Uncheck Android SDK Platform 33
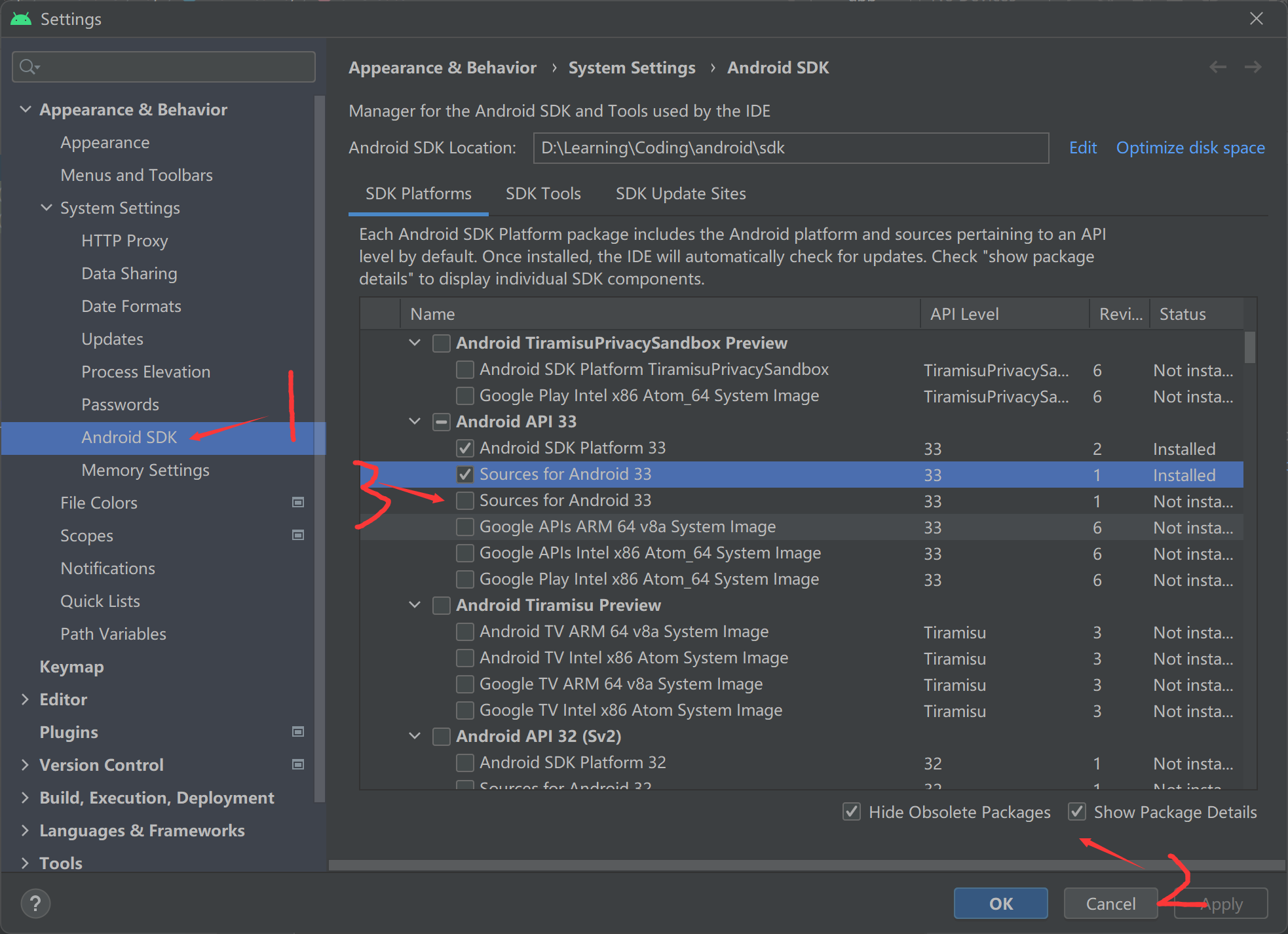This screenshot has width=1288, height=934. pyautogui.click(x=465, y=448)
